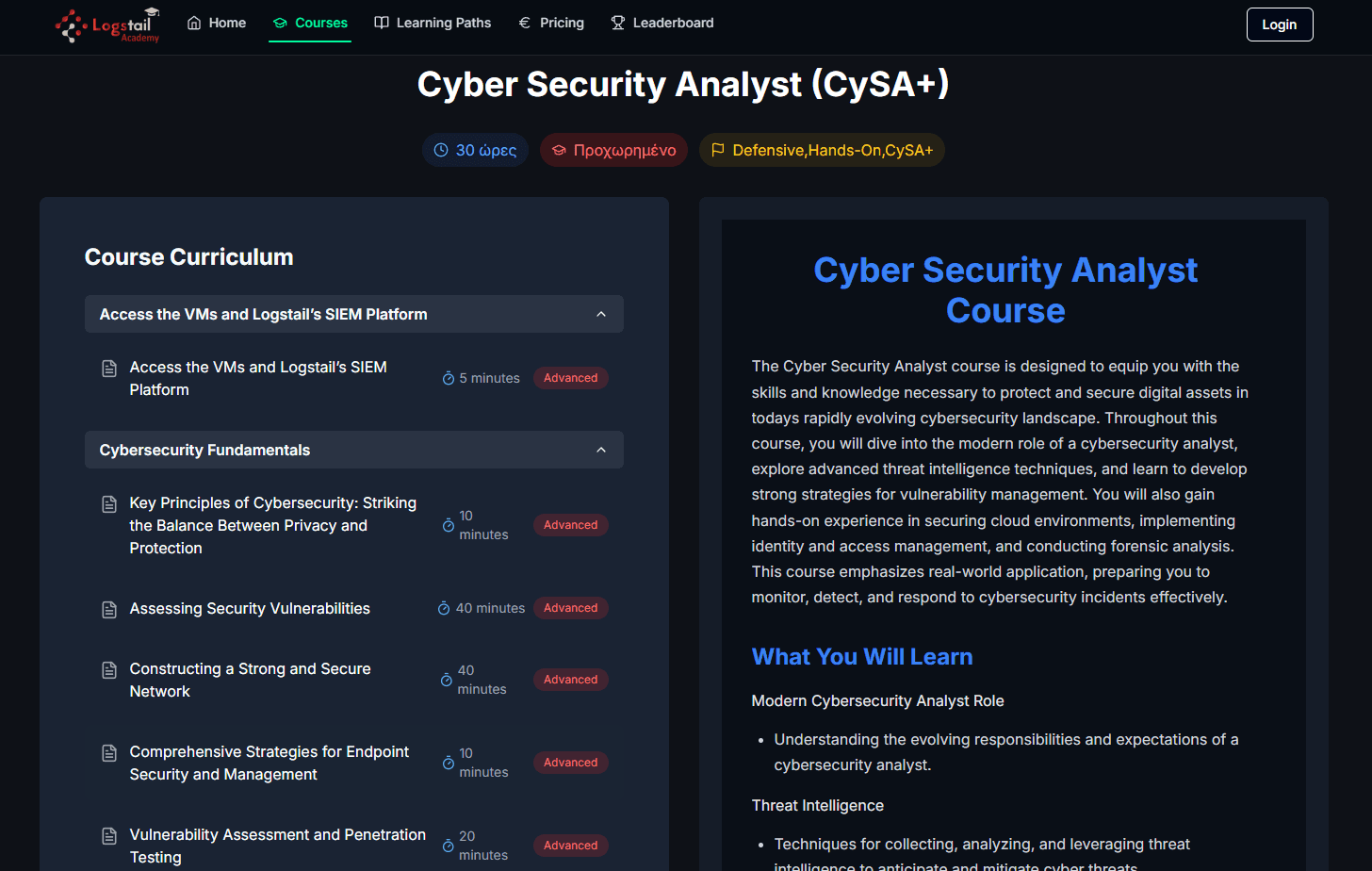Click the stopwatch icon next to 5 minutes
Screen dimensions: 1372x871
449,378
